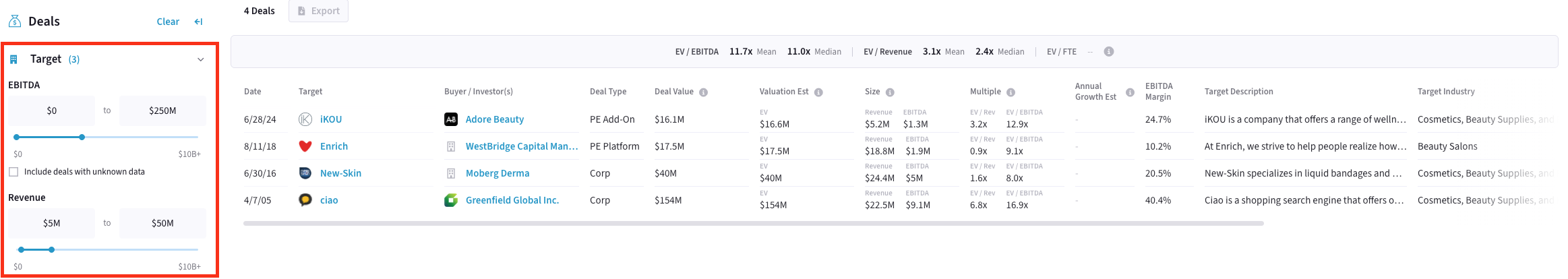Click the Target building icon
The height and width of the screenshot is (279, 1568).
click(13, 59)
